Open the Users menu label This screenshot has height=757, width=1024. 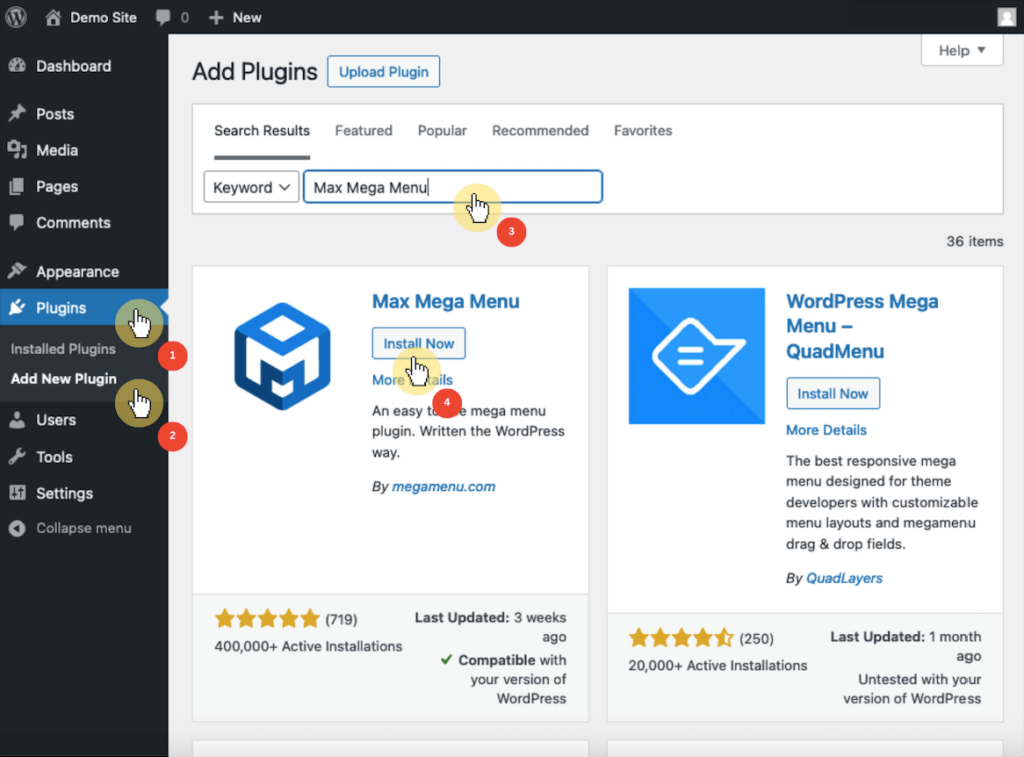click(x=56, y=420)
